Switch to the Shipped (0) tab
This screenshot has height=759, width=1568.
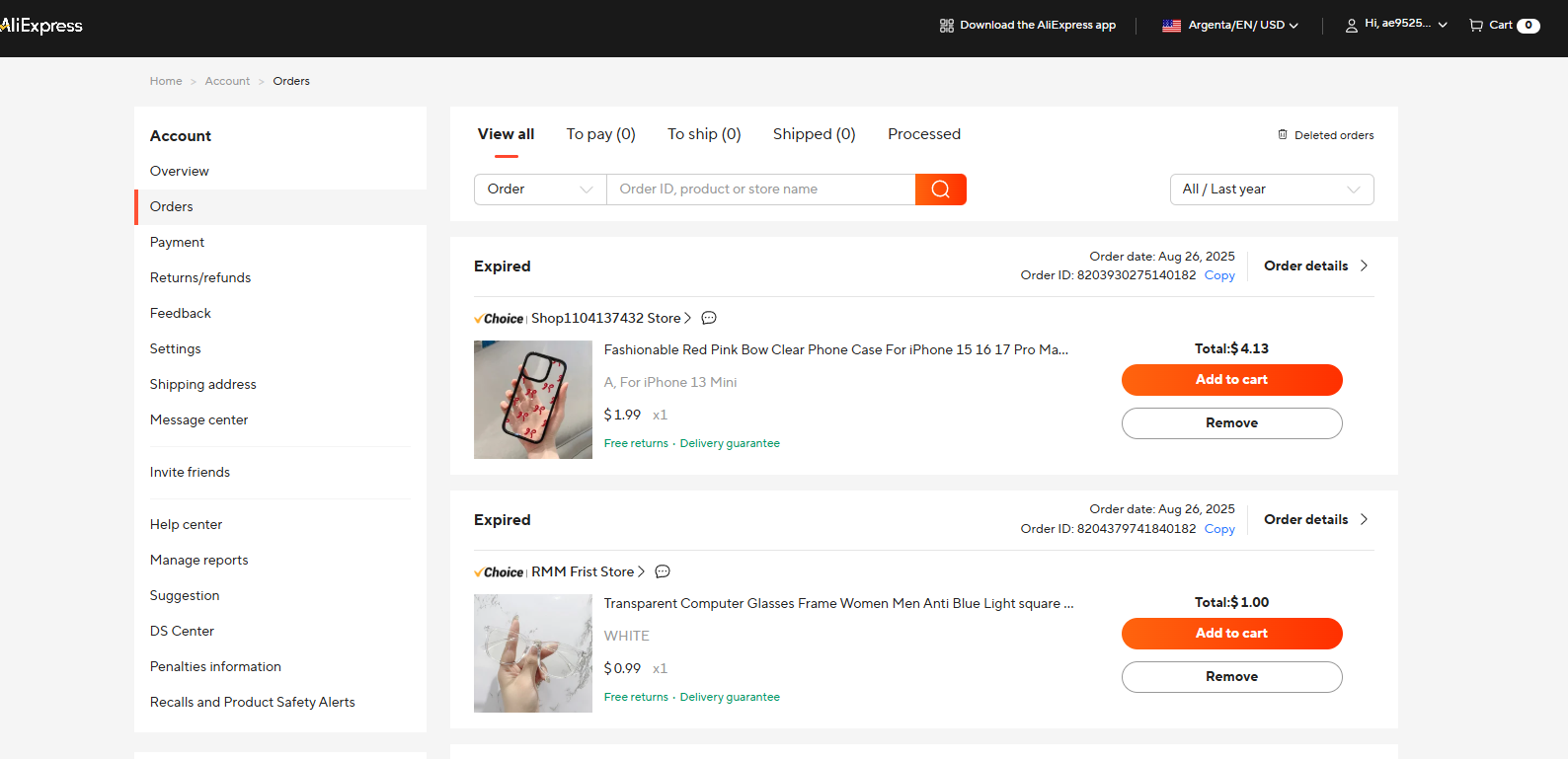(x=815, y=134)
